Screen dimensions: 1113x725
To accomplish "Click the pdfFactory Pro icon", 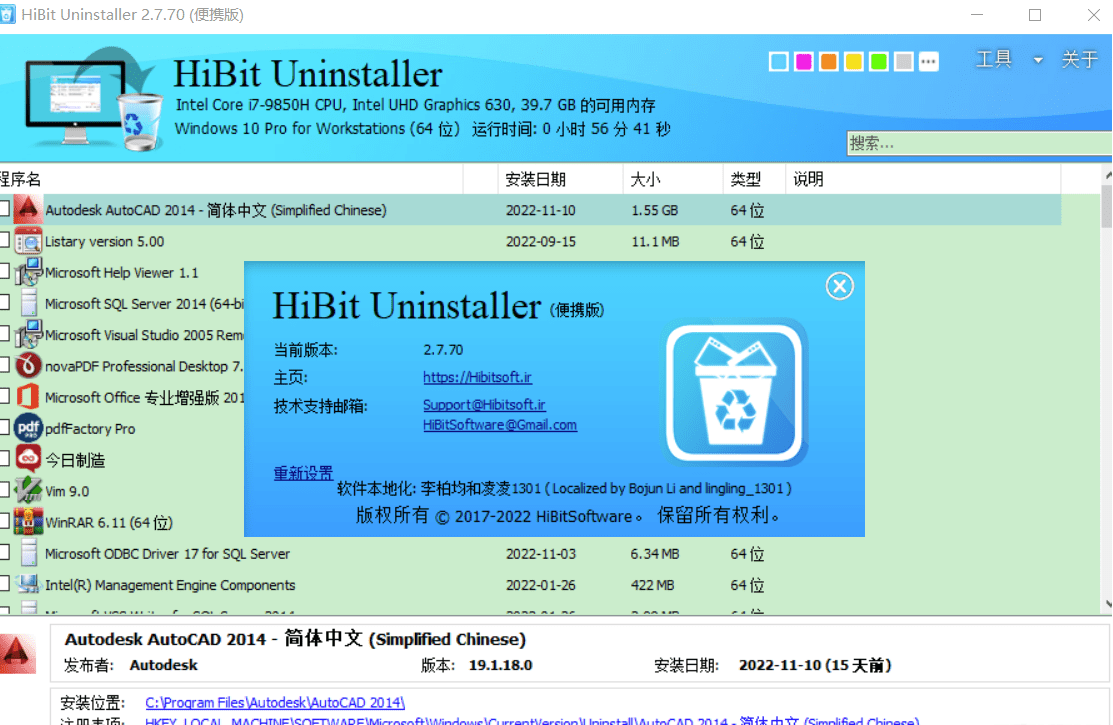I will (x=28, y=429).
